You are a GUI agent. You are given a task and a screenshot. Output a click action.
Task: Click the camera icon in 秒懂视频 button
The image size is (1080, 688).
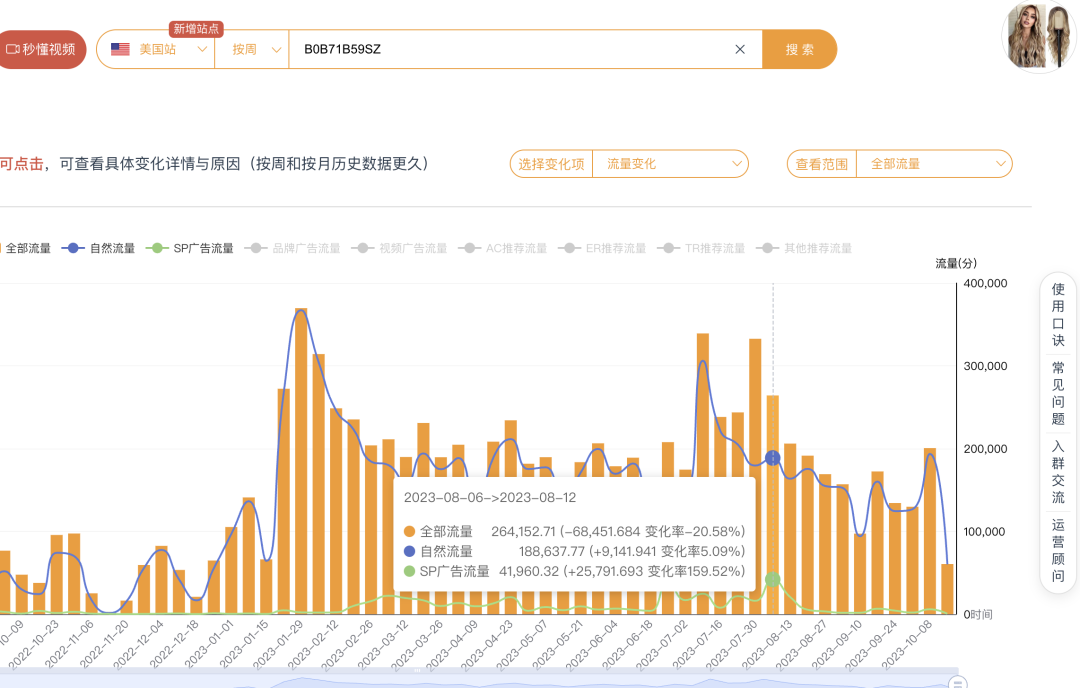(x=12, y=50)
